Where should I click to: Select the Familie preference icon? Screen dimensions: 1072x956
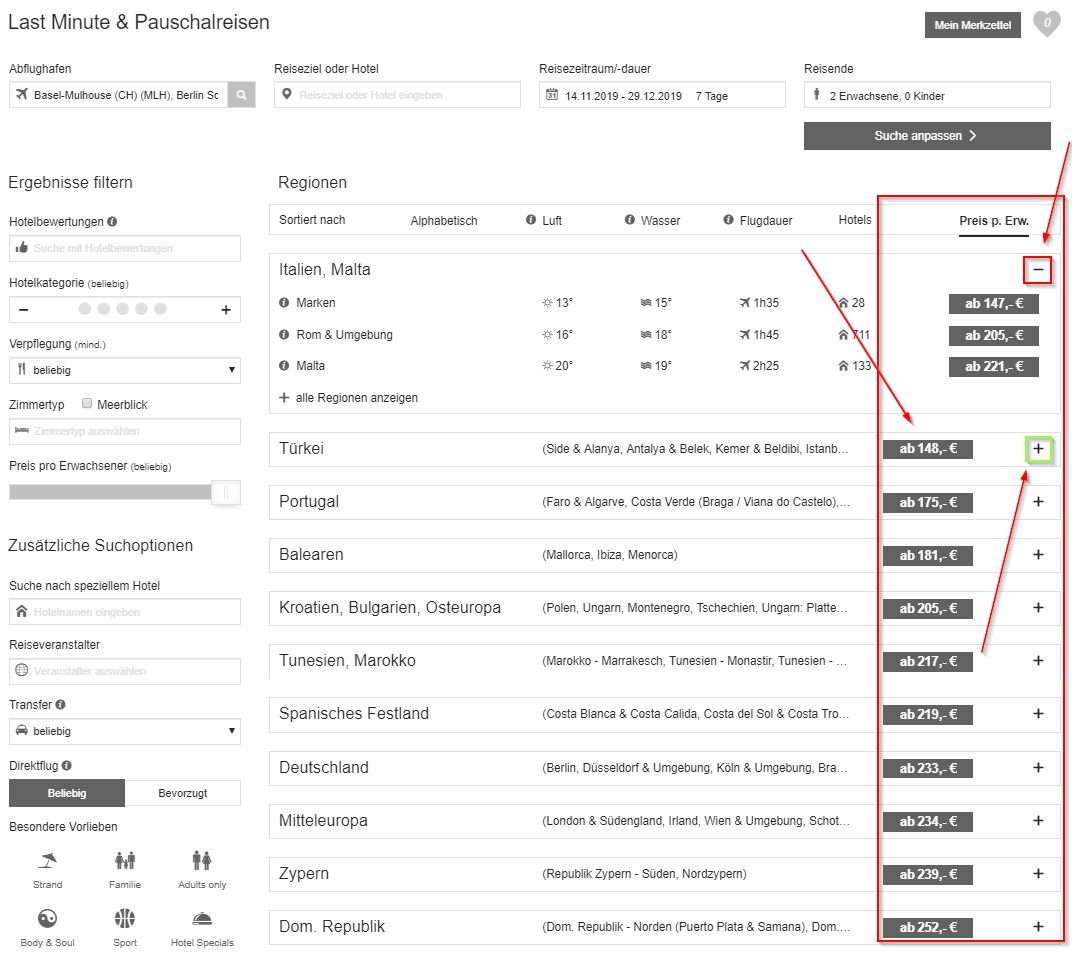click(125, 861)
